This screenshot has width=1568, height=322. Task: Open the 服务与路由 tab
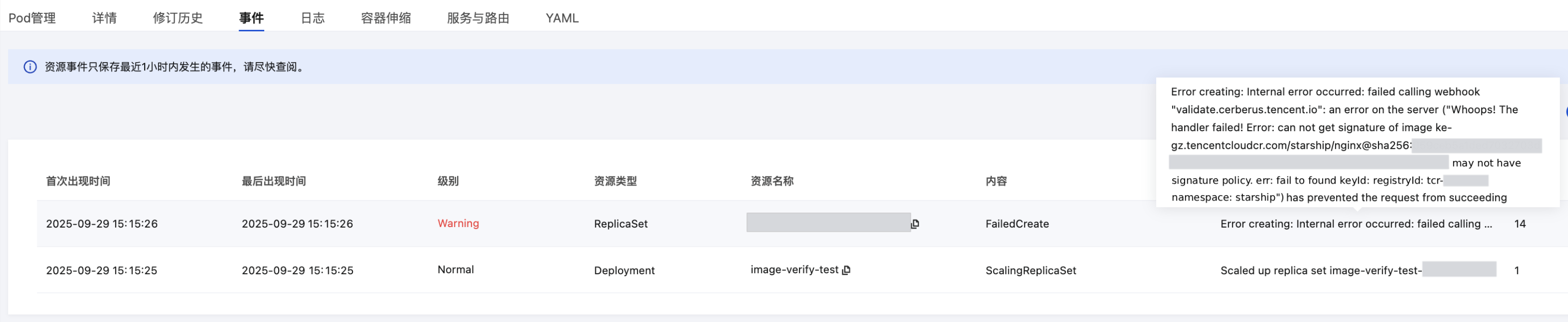[478, 18]
